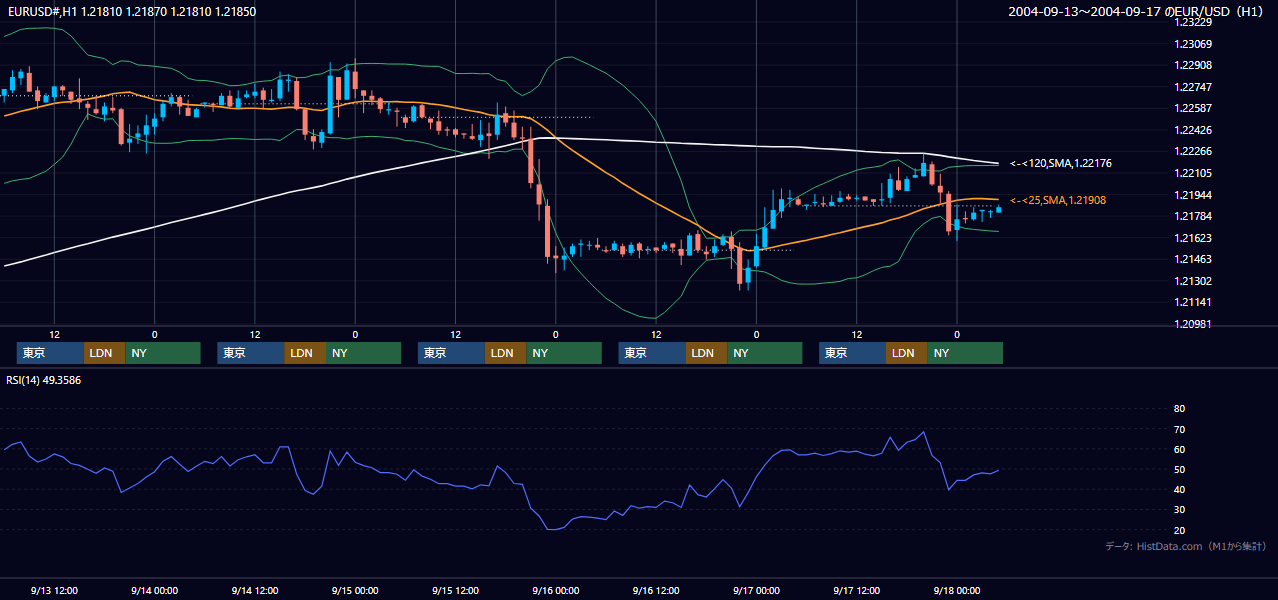1278x600 pixels.
Task: Select the 9/18 00:00 time label
Action: point(957,590)
